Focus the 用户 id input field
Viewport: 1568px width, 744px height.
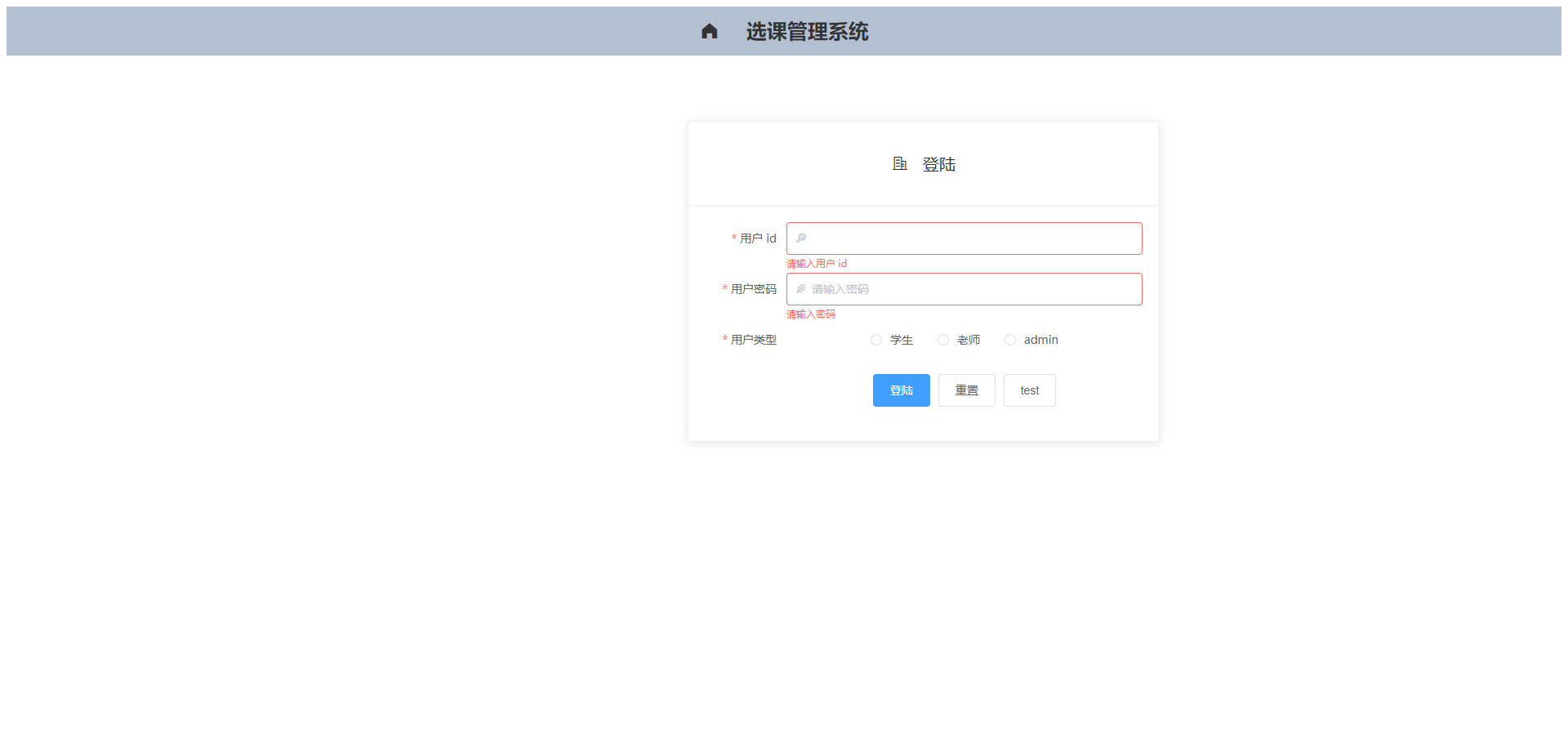(972, 238)
